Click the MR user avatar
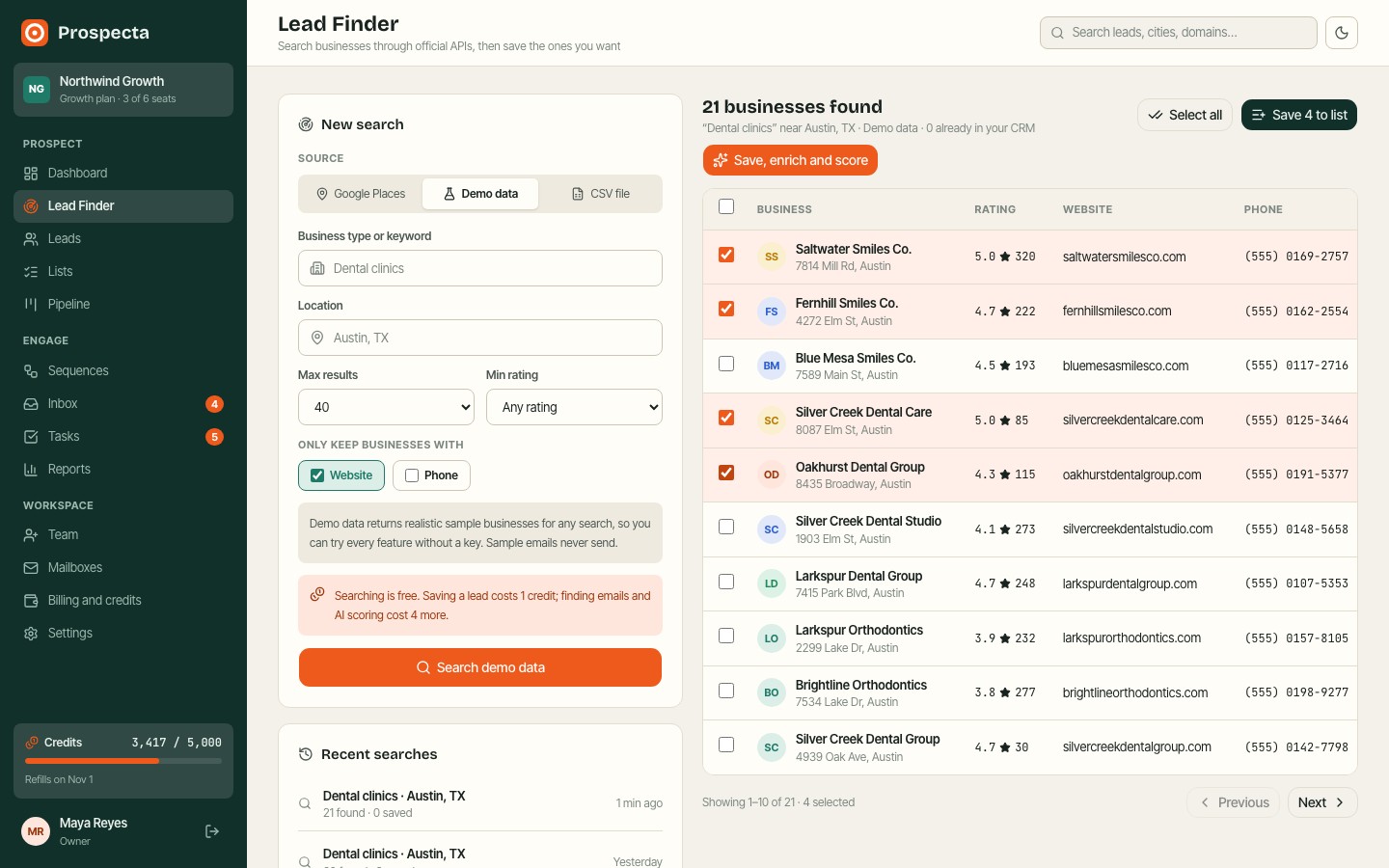The width and height of the screenshot is (1389, 868). tap(36, 831)
